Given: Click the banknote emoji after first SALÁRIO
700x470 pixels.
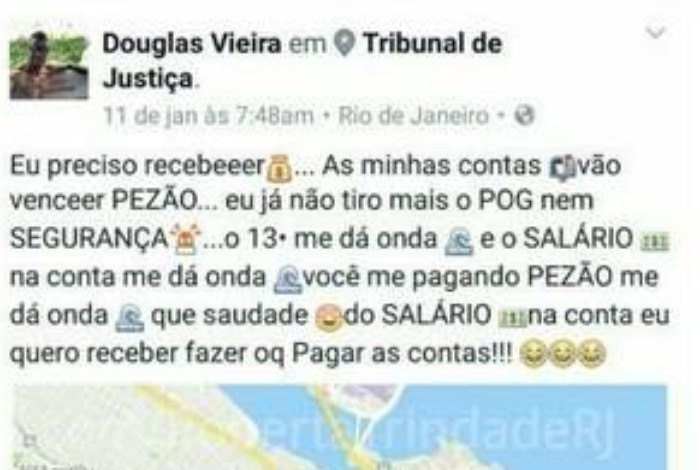Looking at the screenshot, I should 655,243.
